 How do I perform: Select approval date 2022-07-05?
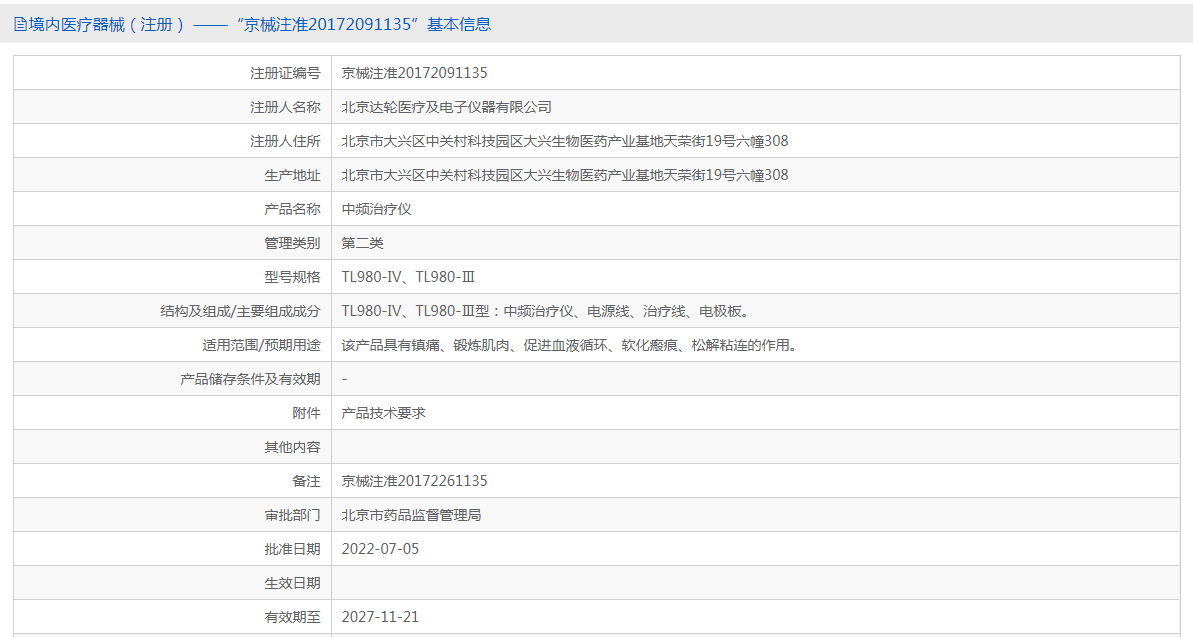pyautogui.click(x=380, y=549)
